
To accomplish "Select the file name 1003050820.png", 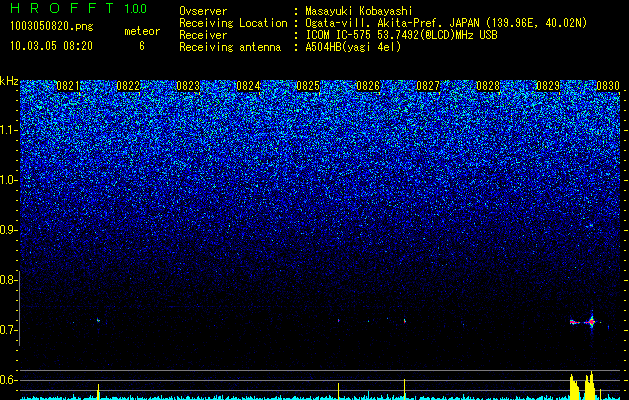I will pyautogui.click(x=52, y=27).
